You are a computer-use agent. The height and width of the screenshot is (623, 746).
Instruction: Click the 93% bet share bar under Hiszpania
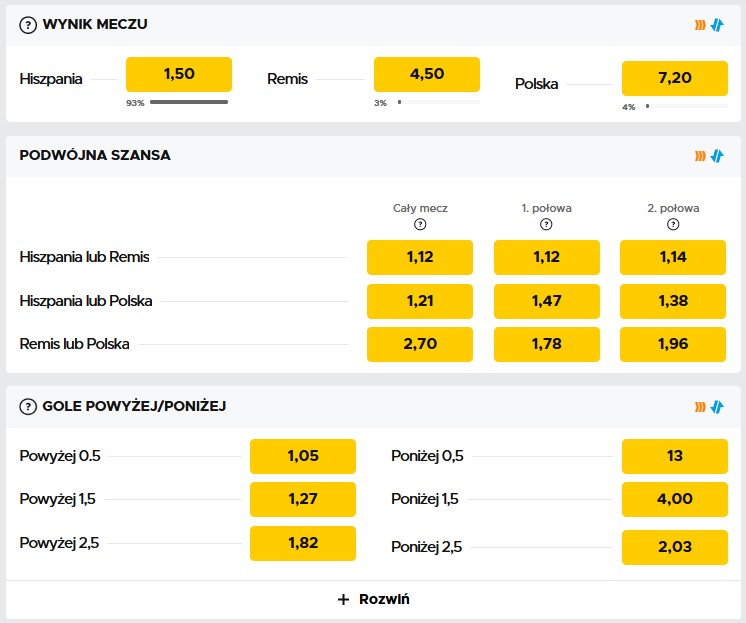(x=189, y=102)
